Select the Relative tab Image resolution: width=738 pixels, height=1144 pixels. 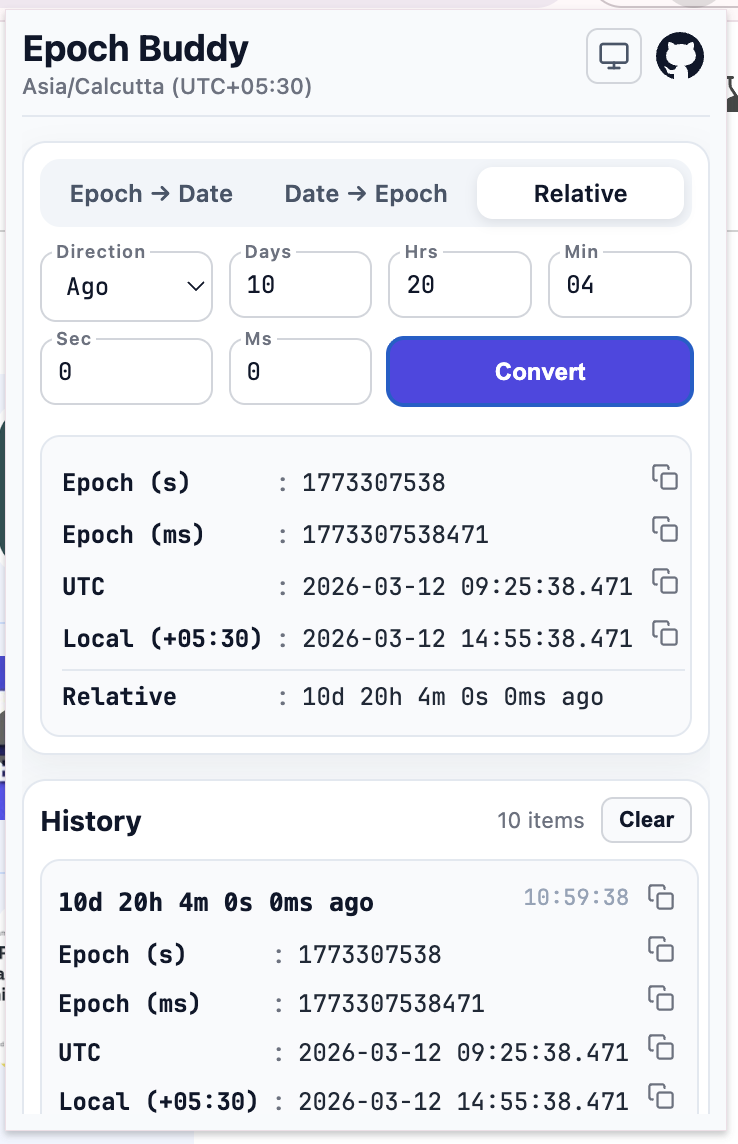pyautogui.click(x=580, y=194)
